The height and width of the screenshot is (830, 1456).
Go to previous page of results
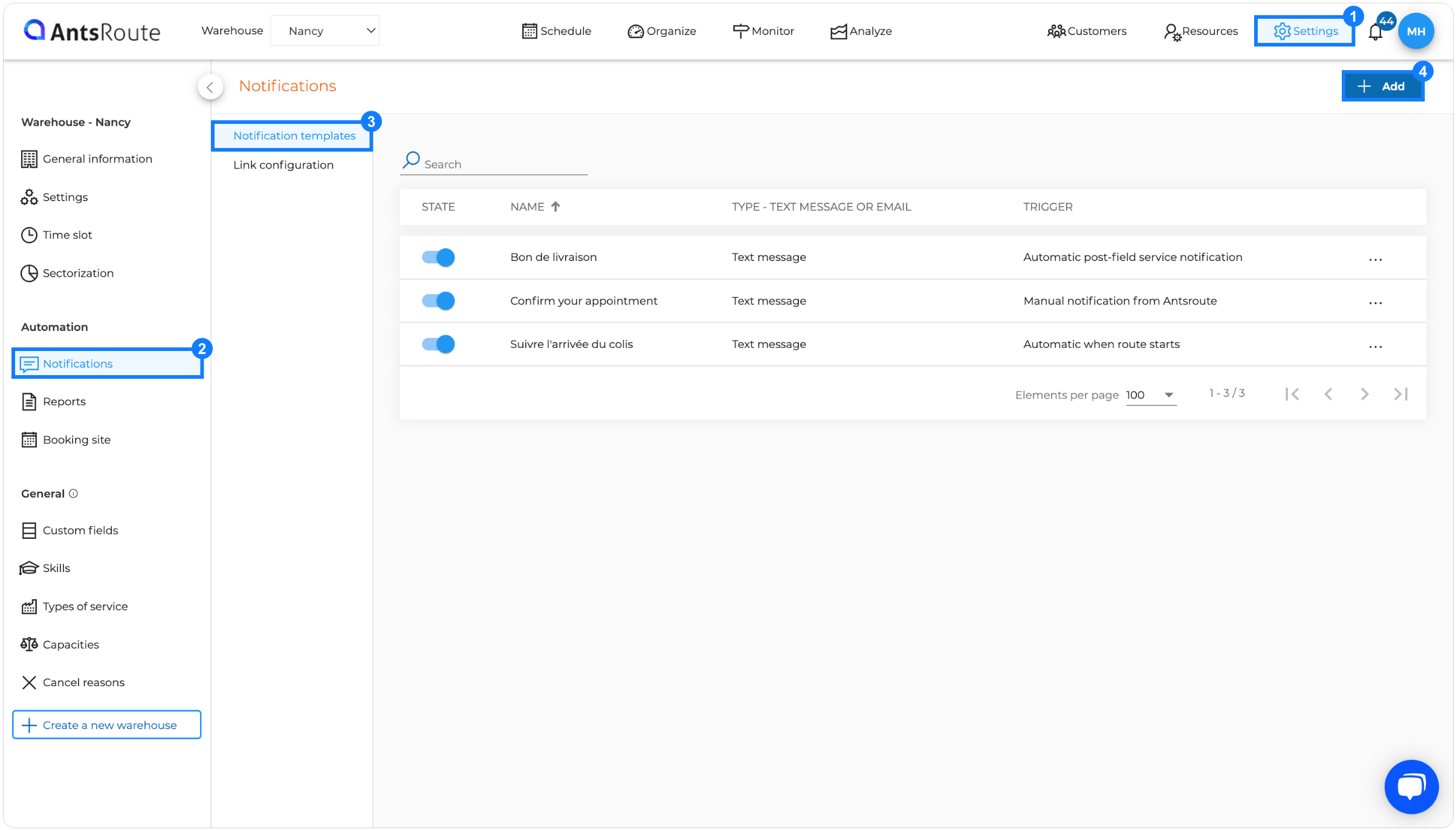click(x=1328, y=394)
